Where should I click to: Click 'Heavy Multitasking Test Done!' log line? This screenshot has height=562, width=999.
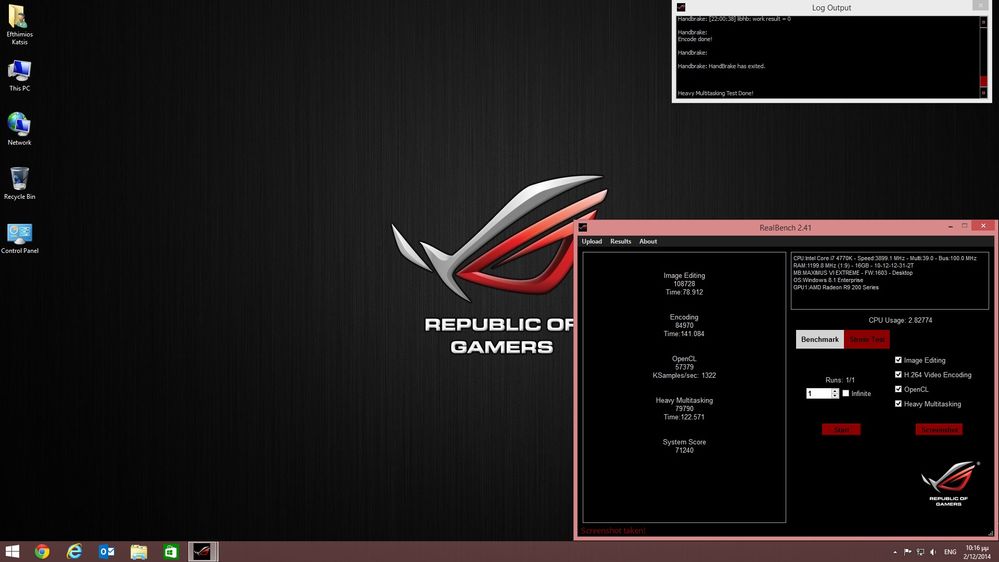coord(715,94)
